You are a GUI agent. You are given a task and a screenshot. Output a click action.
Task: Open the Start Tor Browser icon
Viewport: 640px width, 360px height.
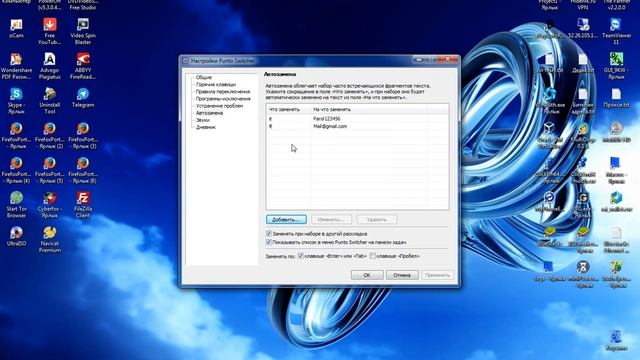[x=16, y=205]
